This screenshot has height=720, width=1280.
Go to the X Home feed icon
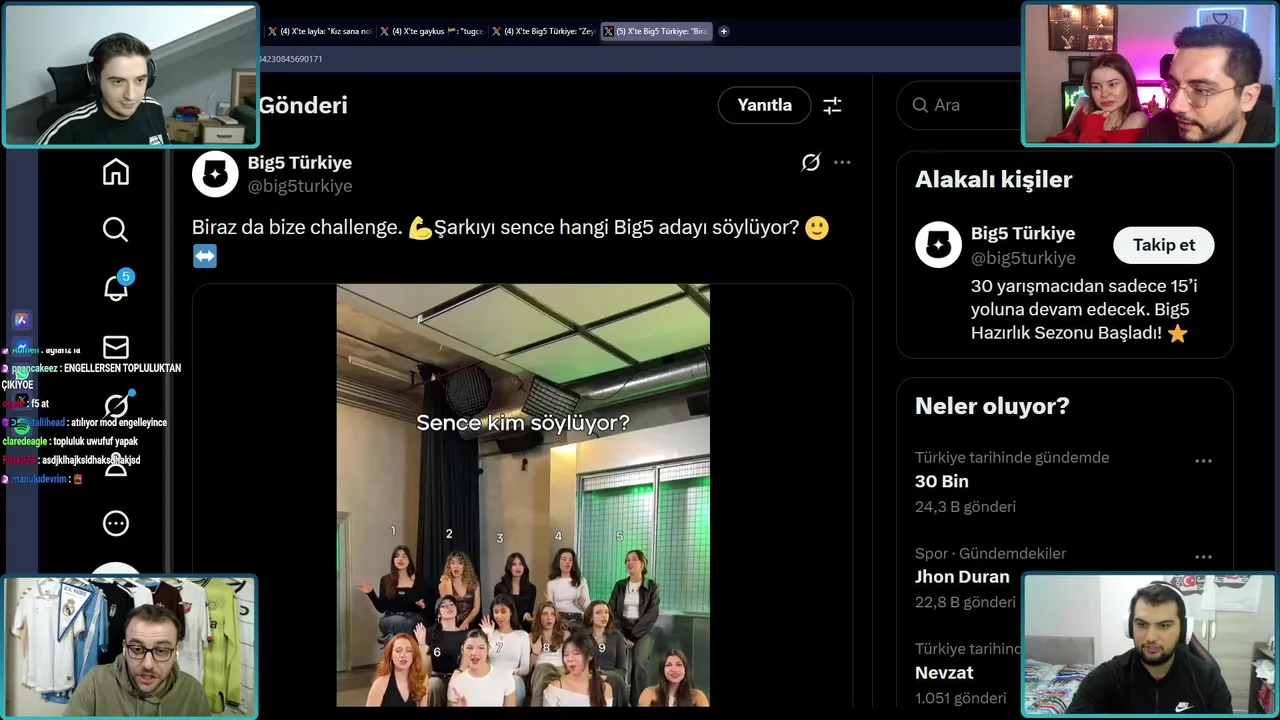[x=116, y=173]
